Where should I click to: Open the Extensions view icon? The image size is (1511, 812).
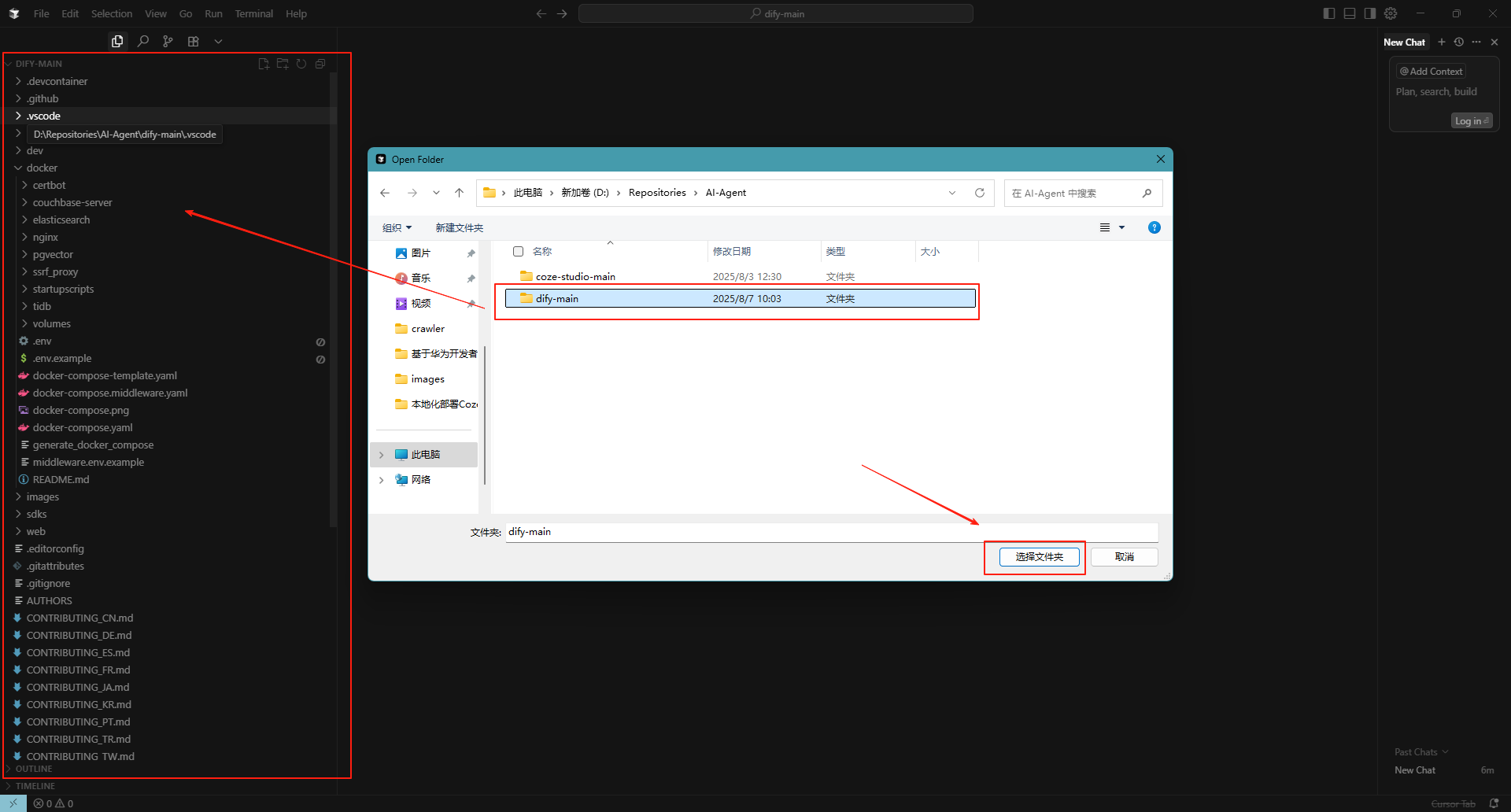click(x=193, y=41)
